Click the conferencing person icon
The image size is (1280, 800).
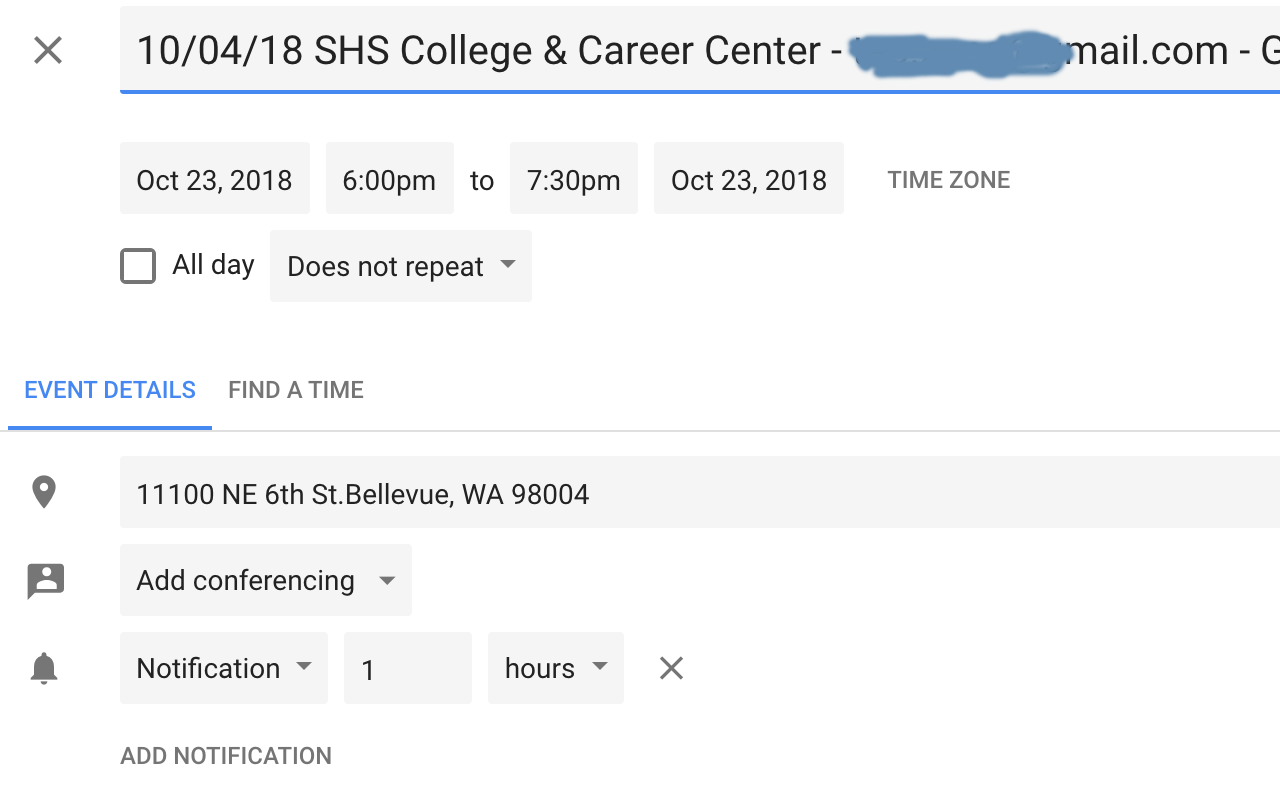coord(46,581)
